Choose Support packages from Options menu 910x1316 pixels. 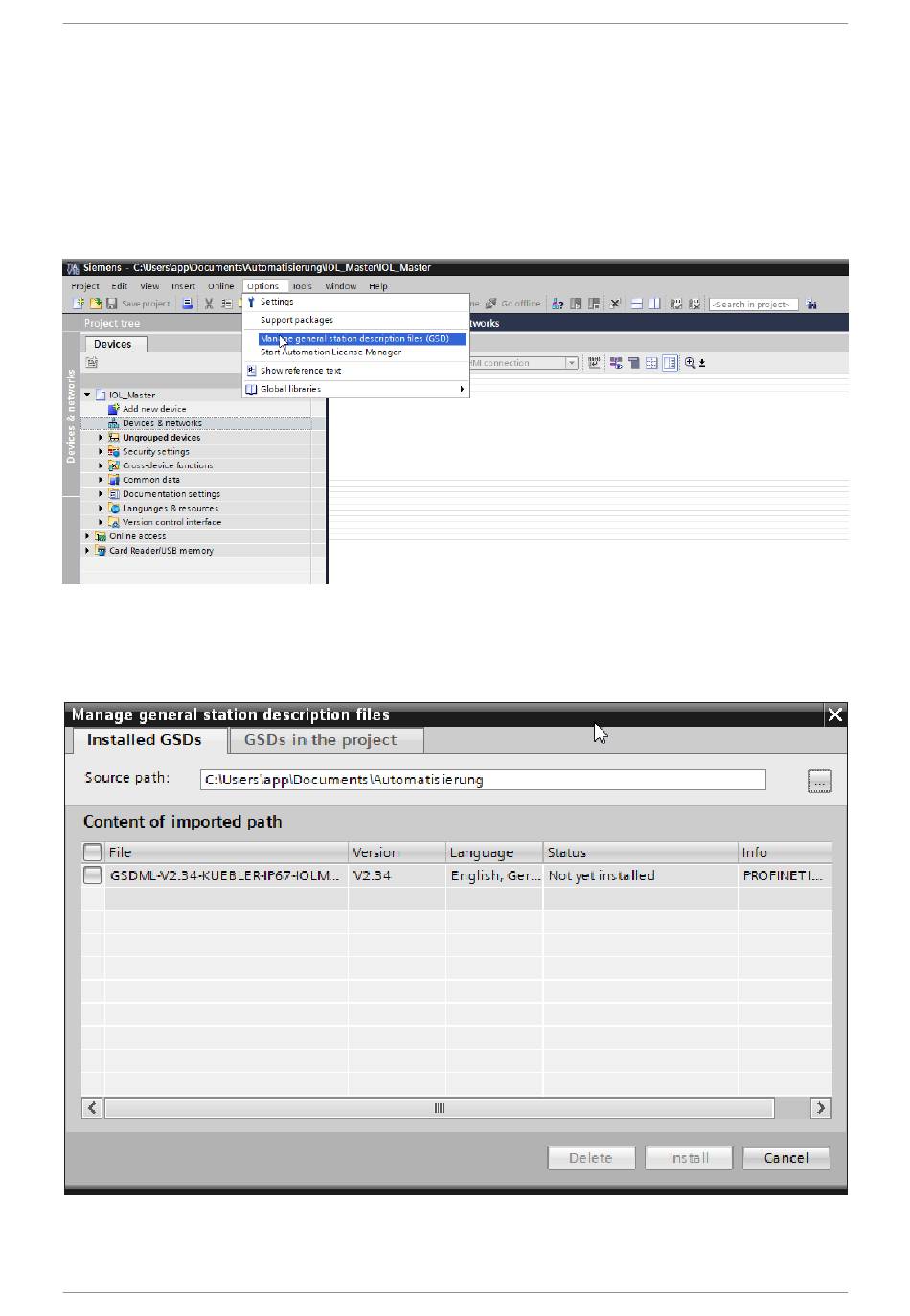[x=297, y=320]
